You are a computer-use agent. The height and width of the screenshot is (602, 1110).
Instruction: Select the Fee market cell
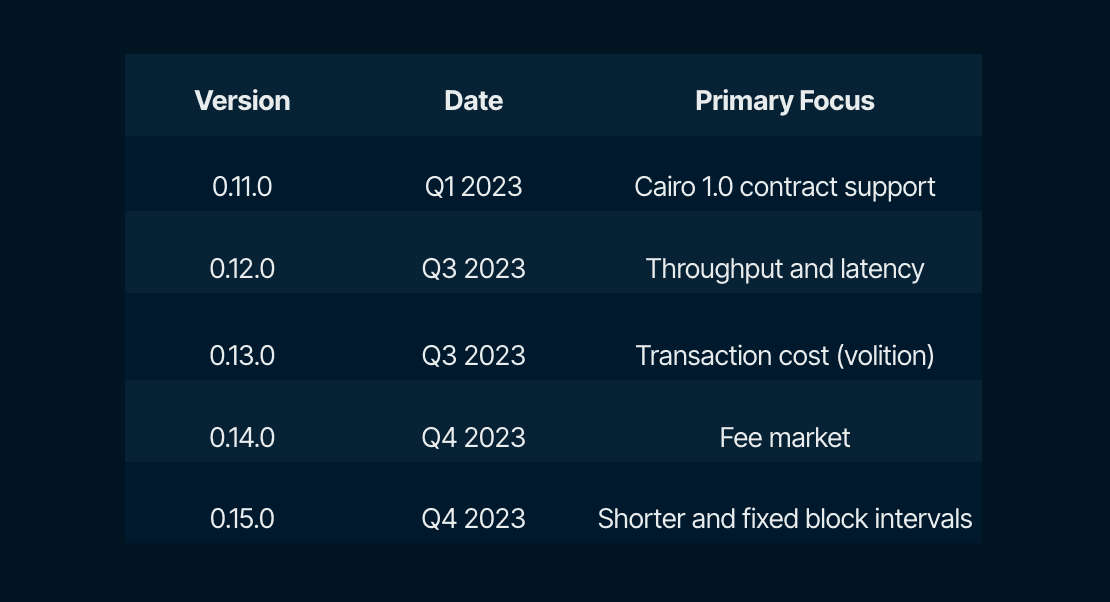[785, 438]
